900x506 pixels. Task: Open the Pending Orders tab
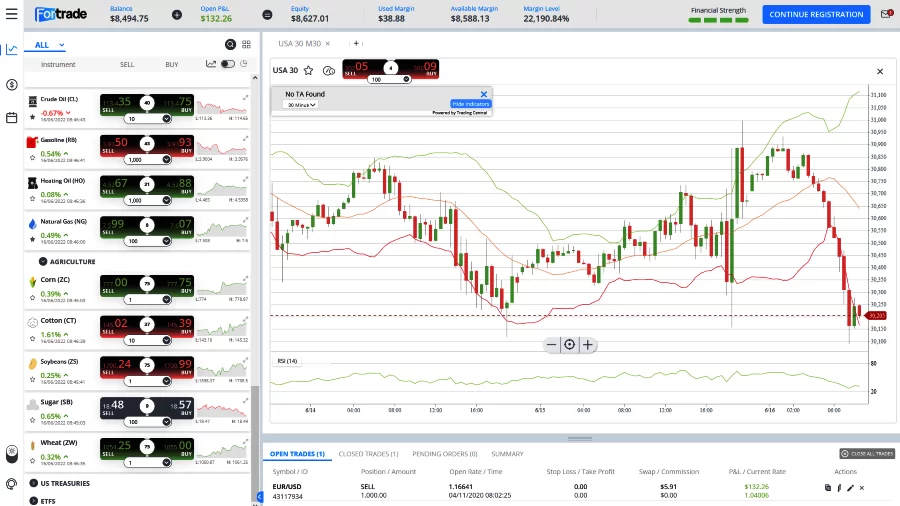(x=444, y=454)
